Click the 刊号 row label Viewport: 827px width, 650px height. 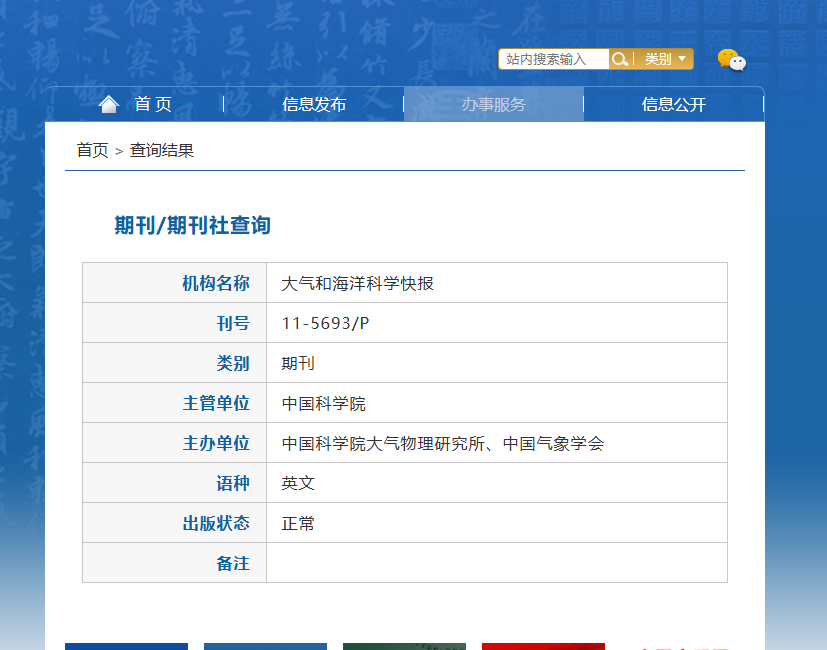[233, 323]
